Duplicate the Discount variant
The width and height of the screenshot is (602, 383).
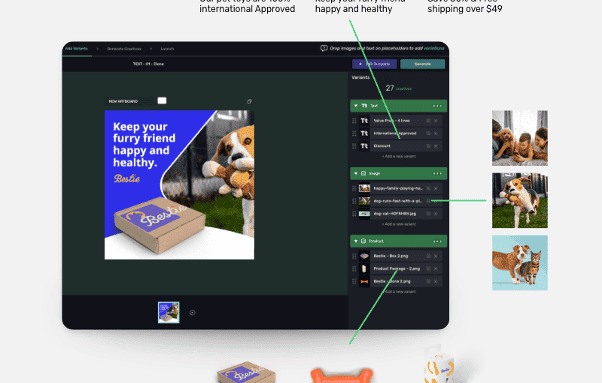tap(428, 146)
